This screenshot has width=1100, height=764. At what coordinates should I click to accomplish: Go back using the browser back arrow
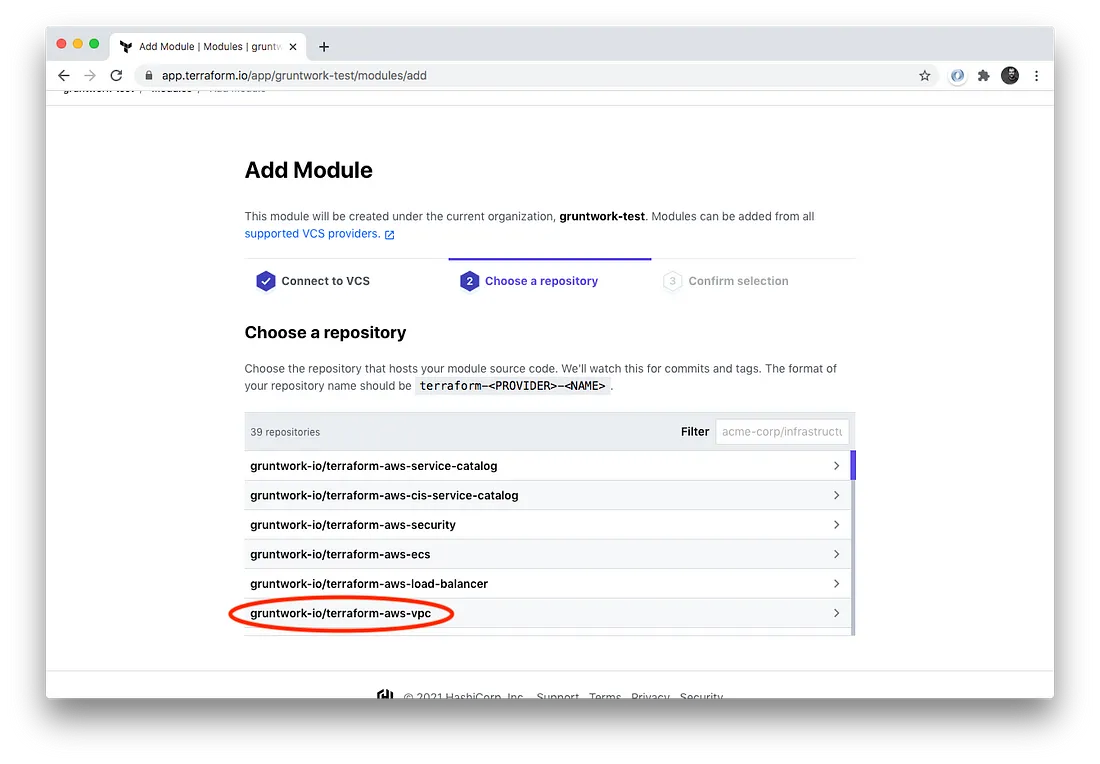point(64,75)
